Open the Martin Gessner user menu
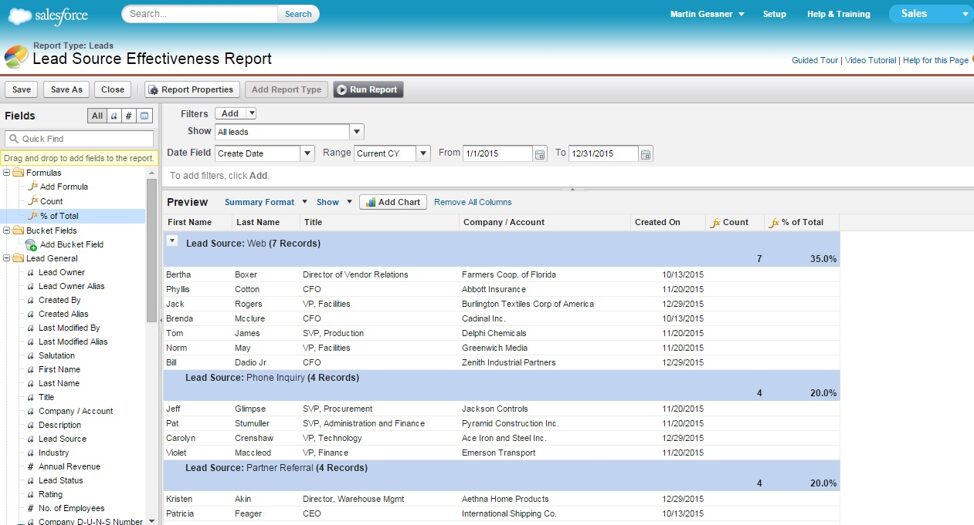Image resolution: width=974 pixels, height=525 pixels. pyautogui.click(x=707, y=14)
